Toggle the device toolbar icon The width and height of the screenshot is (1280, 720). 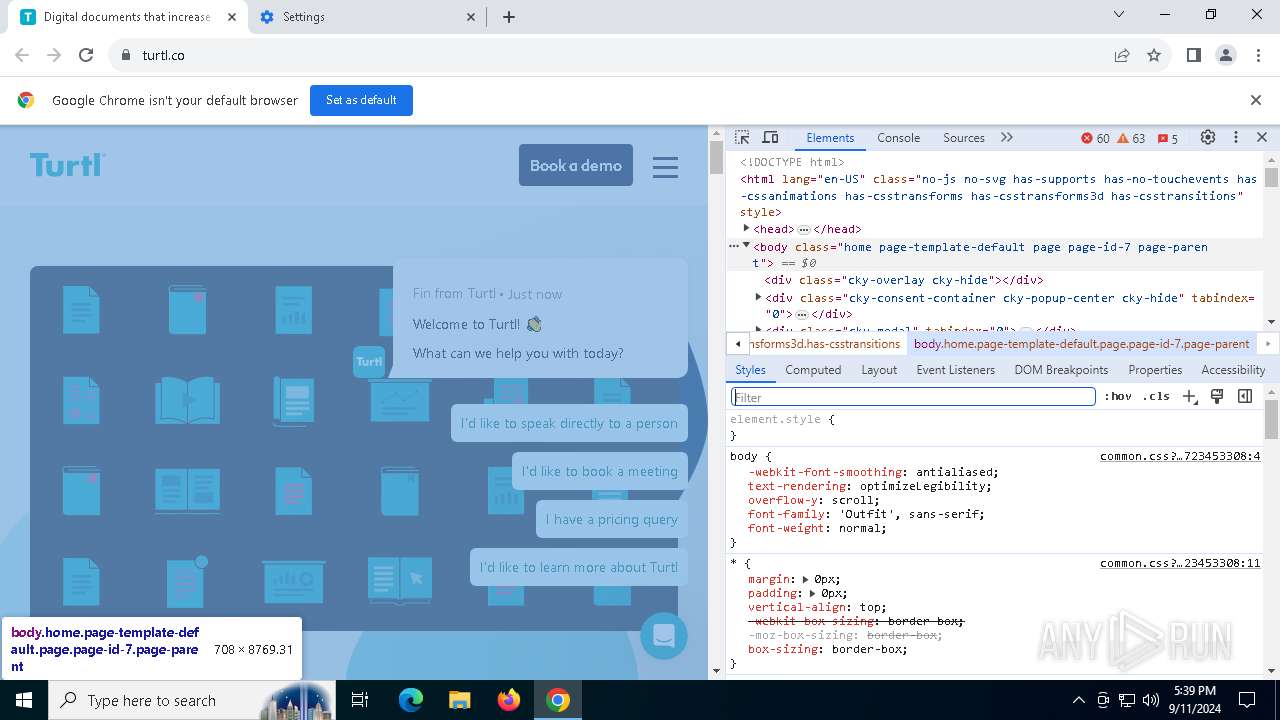[x=770, y=138]
